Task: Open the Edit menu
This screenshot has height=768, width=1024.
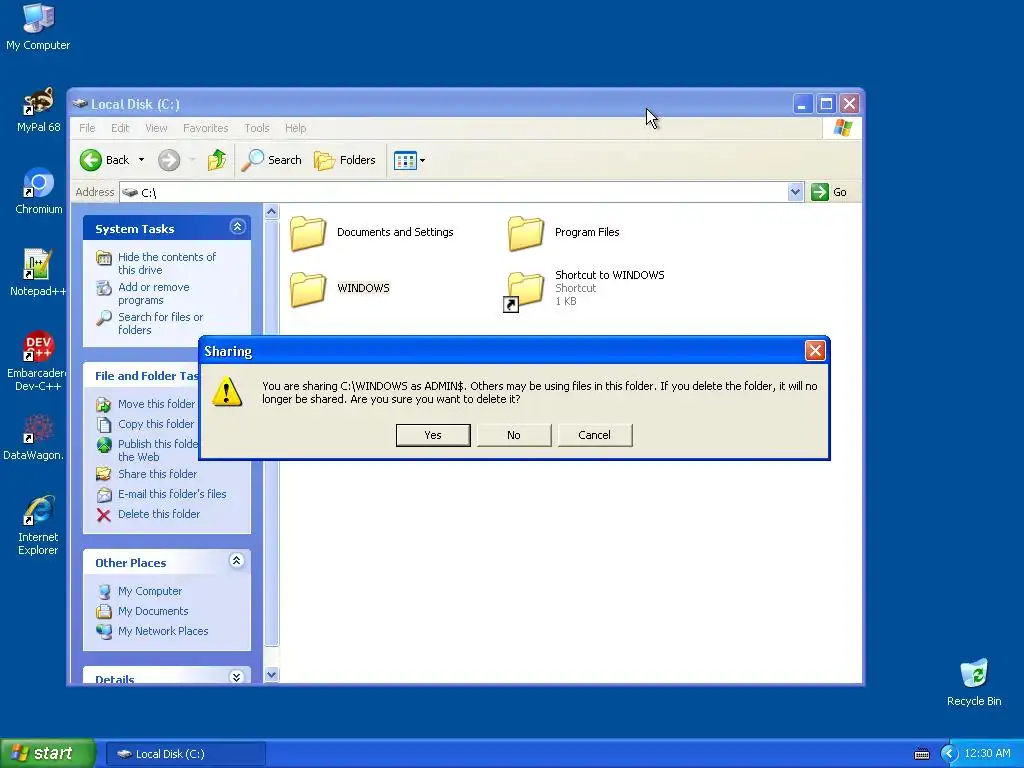Action: click(120, 128)
